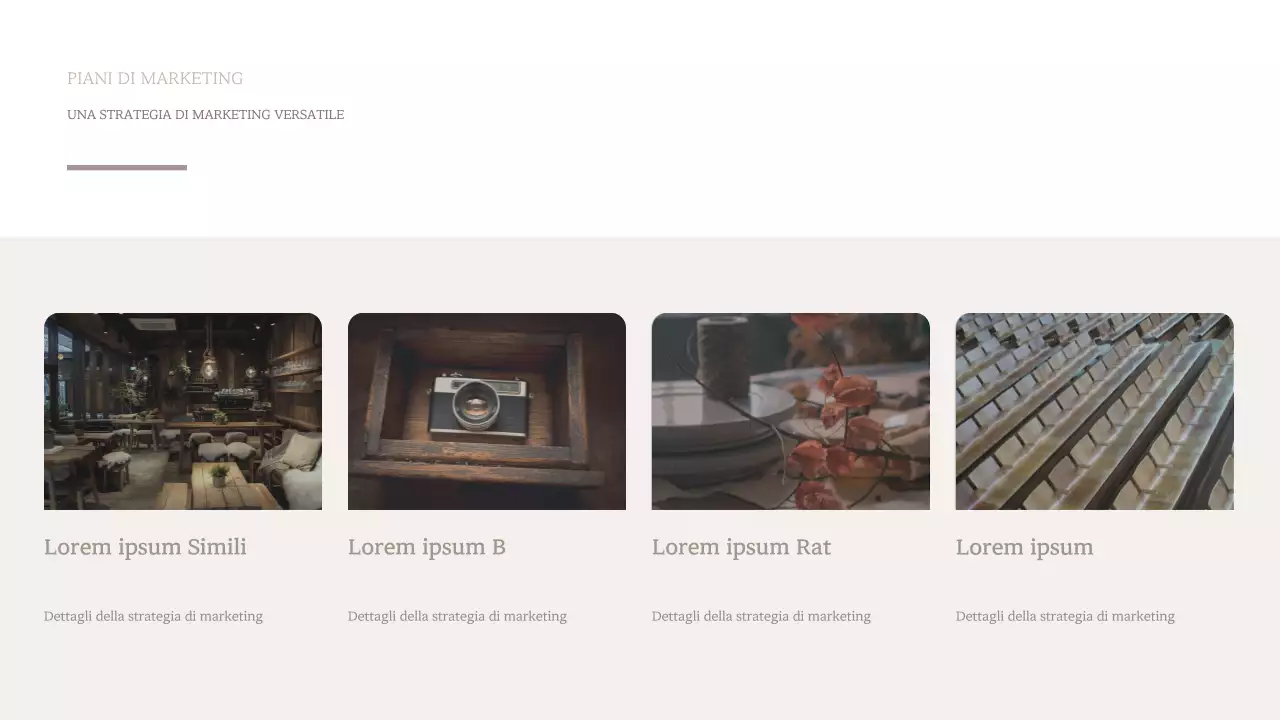Screen dimensions: 1280x720
Task: Open the cafe interior thumbnail
Action: click(183, 411)
